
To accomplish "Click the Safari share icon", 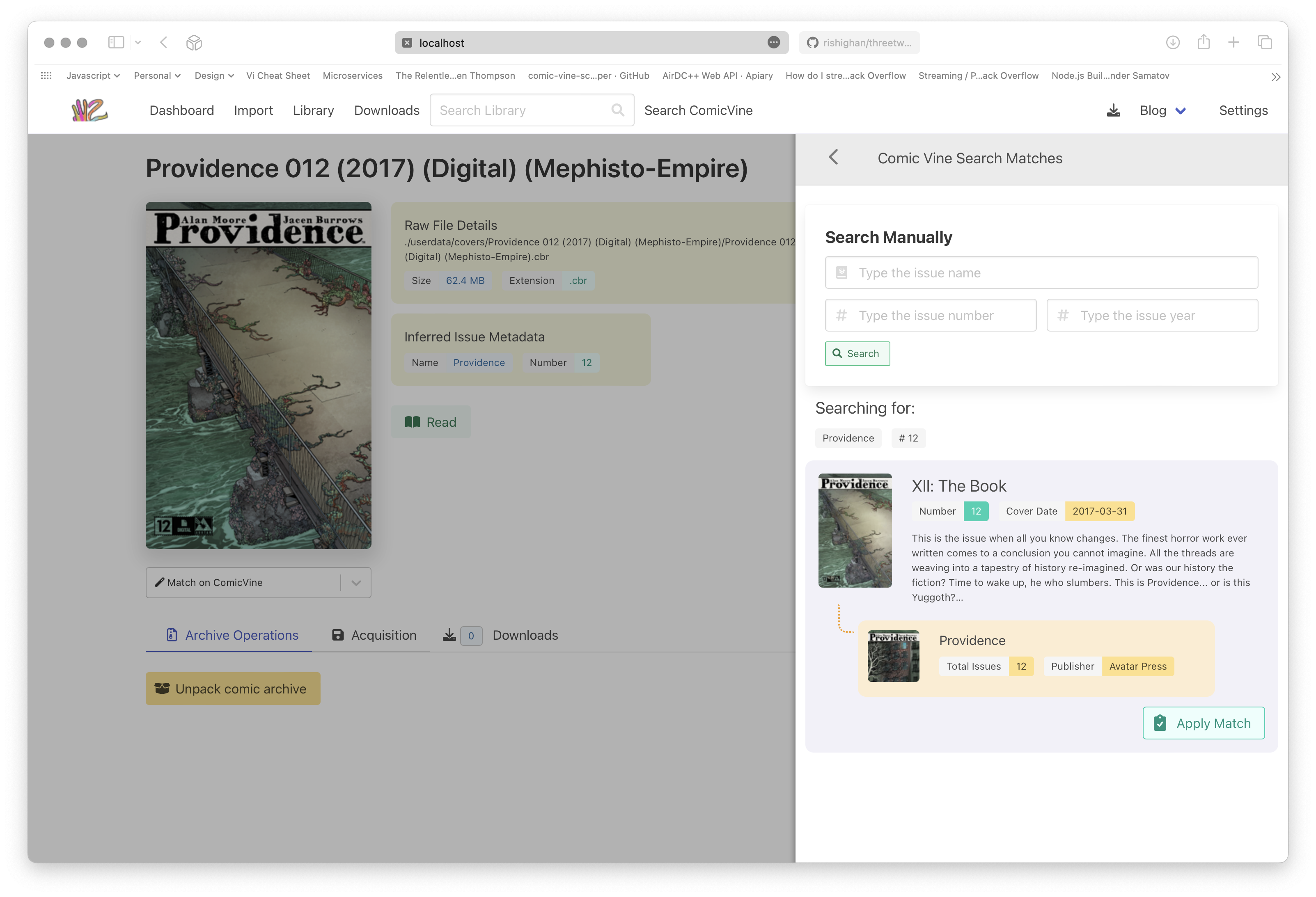I will 1203,42.
